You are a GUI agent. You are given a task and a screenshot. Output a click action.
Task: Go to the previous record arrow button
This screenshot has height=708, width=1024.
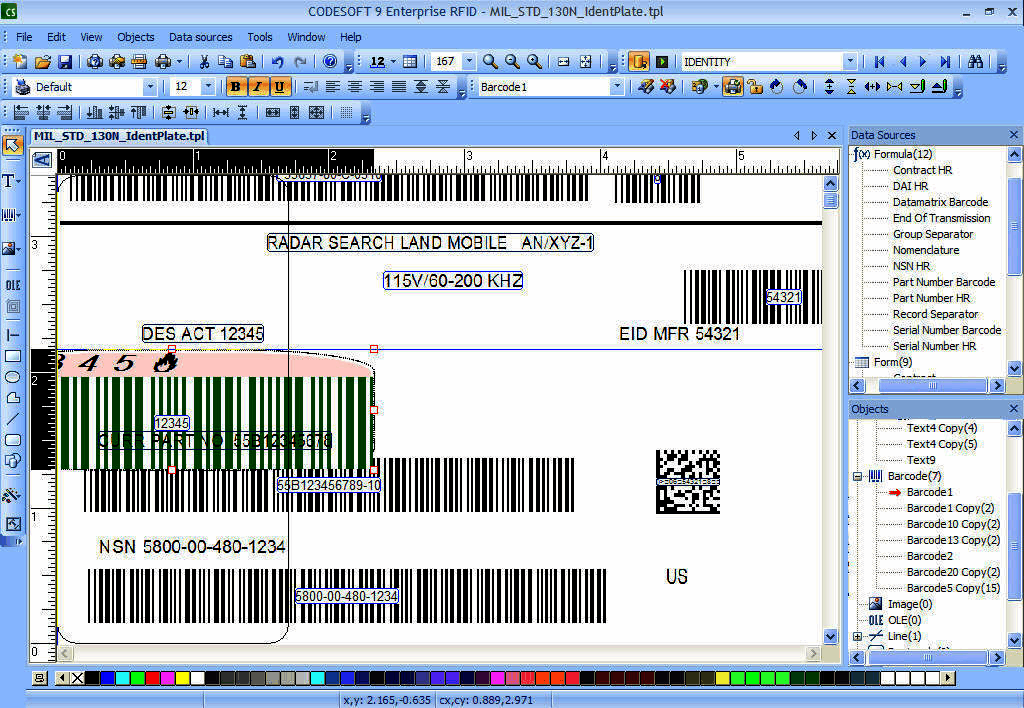pos(904,61)
